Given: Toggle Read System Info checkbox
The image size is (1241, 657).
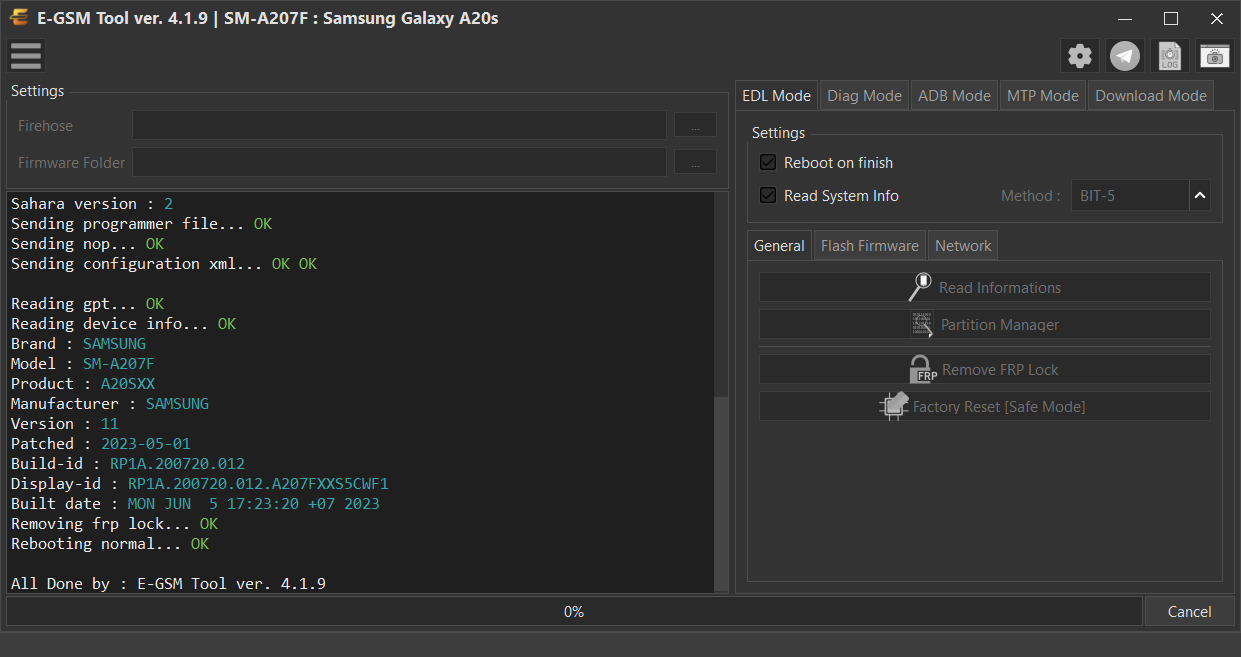Looking at the screenshot, I should click(768, 195).
